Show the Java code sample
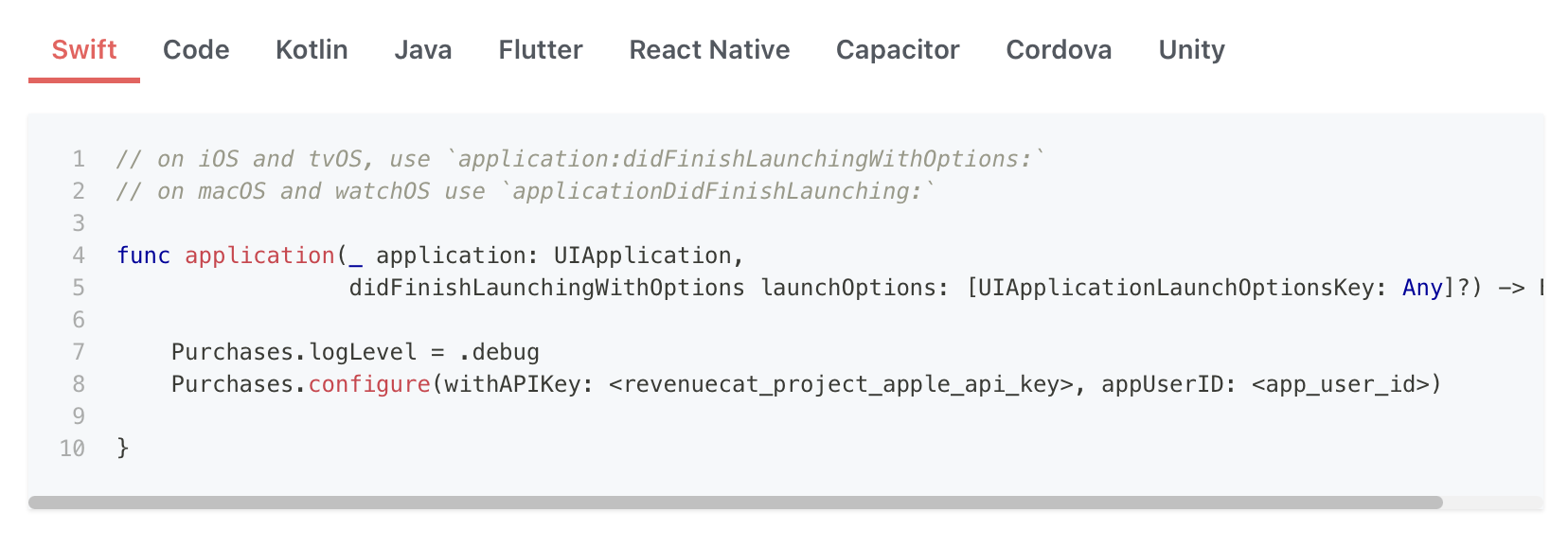1568x547 pixels. 422,49
